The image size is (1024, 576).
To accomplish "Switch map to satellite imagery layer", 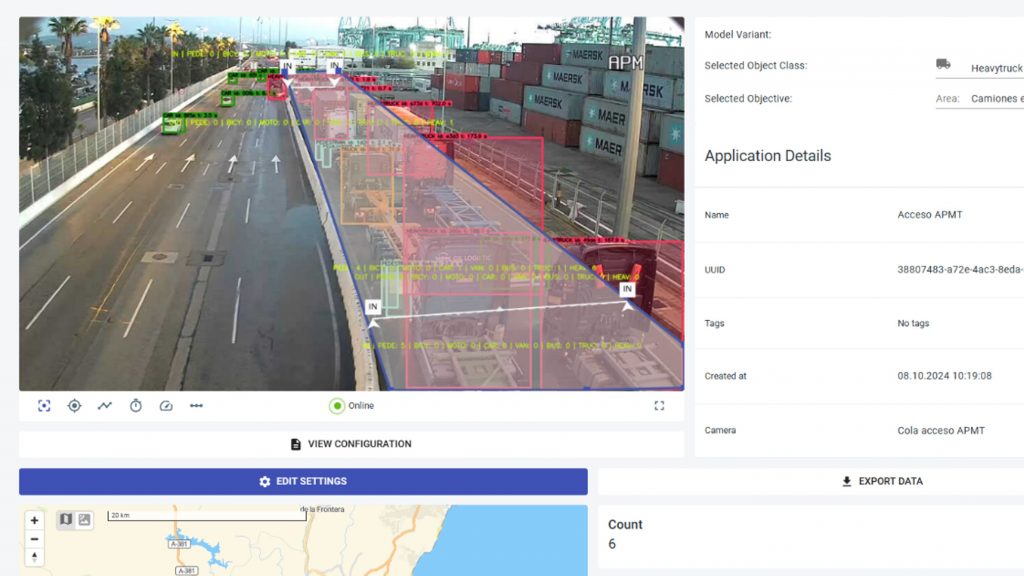I will [84, 520].
